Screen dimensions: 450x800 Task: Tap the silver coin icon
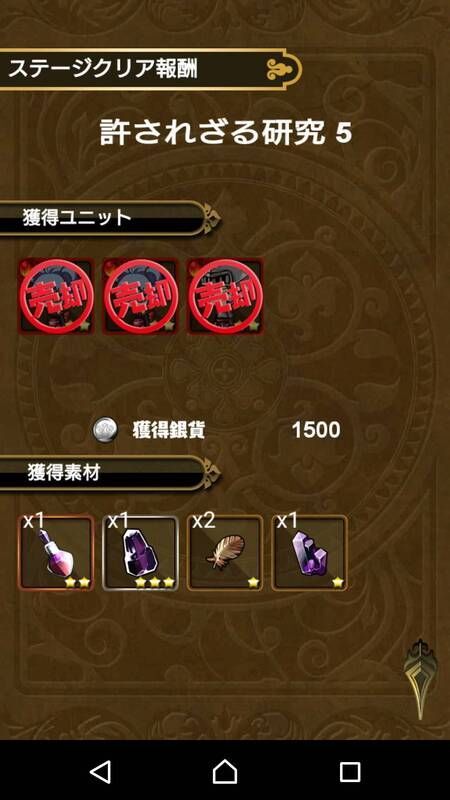[105, 431]
